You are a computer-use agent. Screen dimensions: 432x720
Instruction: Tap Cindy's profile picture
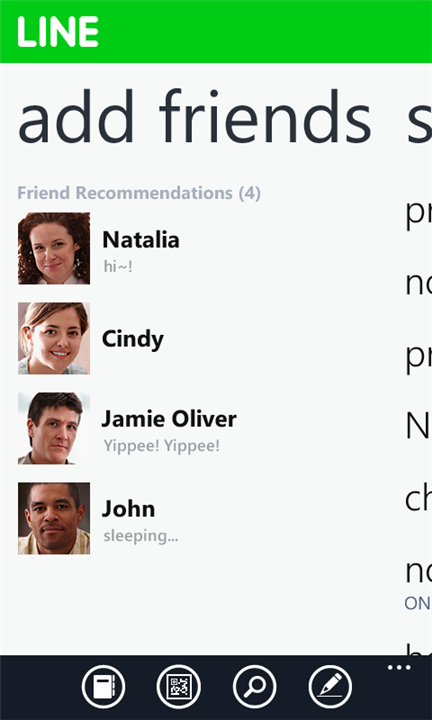pos(54,338)
